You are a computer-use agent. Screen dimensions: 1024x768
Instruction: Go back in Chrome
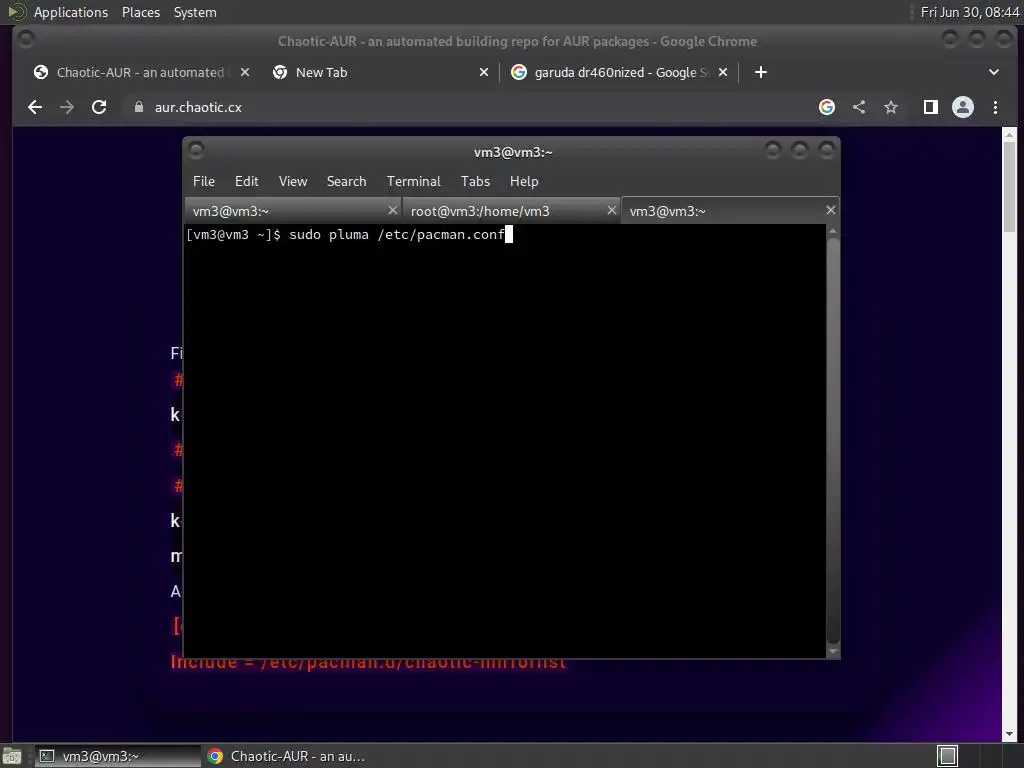coord(35,107)
